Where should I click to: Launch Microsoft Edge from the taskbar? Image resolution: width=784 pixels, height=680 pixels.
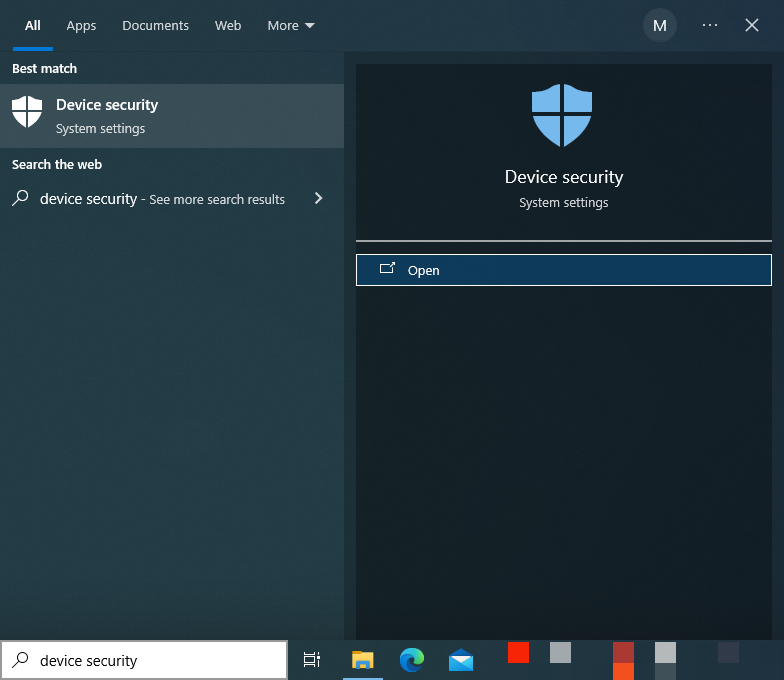click(412, 660)
